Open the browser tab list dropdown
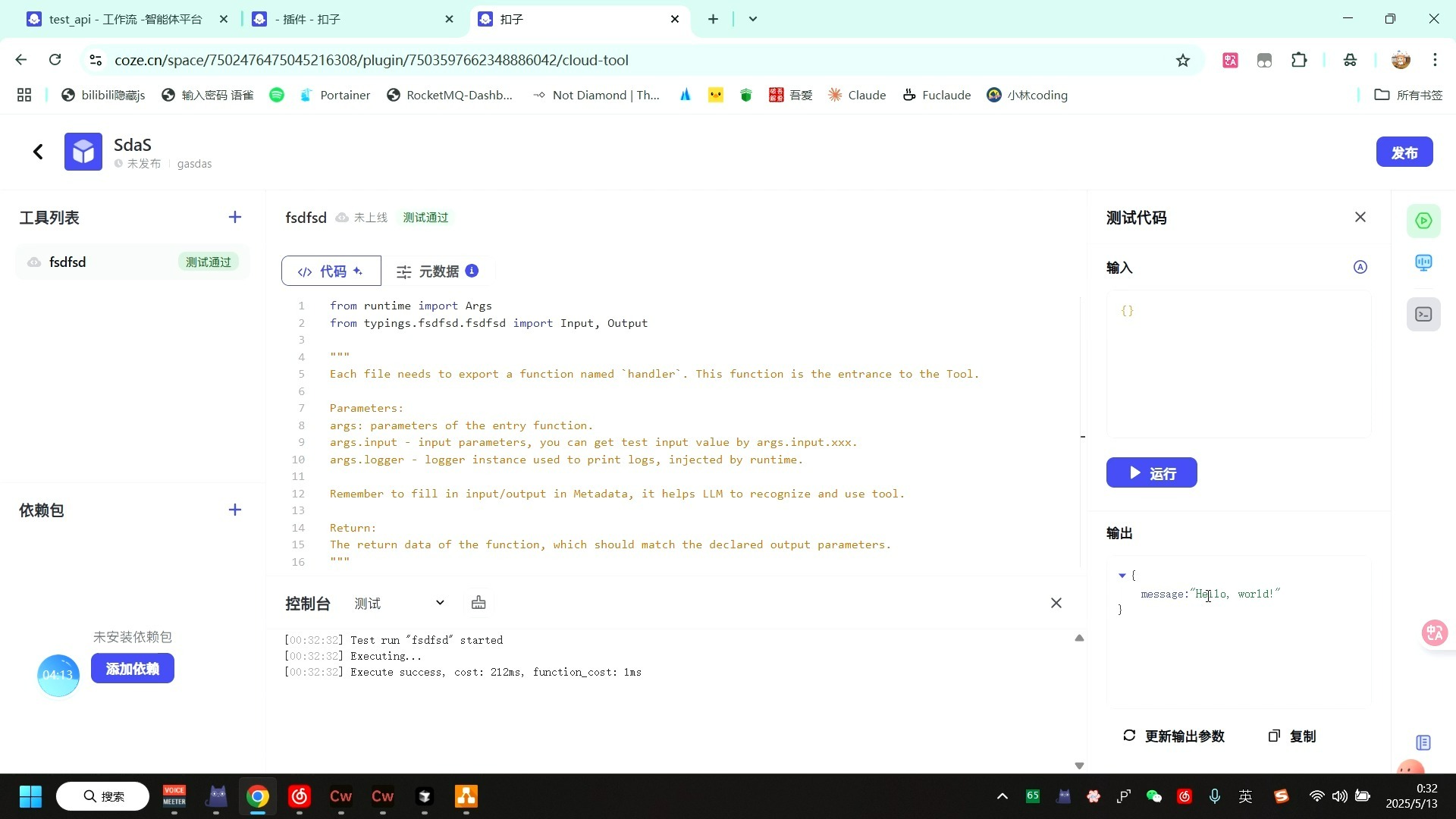The image size is (1456, 819). tap(752, 19)
